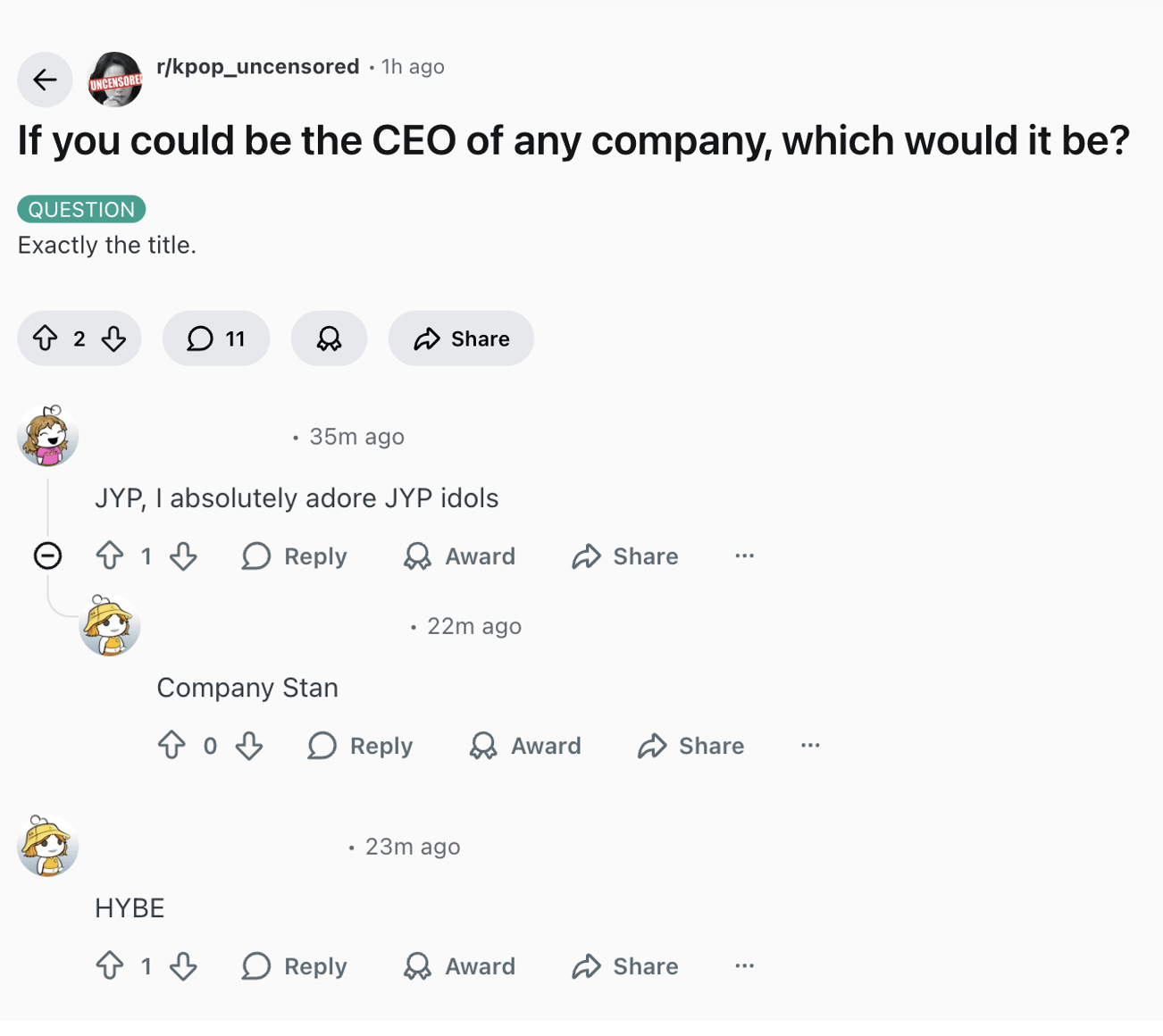Screen dimensions: 1163x1036
Task: Open the r/kpop_uncensored subreddit link
Action: [x=257, y=67]
